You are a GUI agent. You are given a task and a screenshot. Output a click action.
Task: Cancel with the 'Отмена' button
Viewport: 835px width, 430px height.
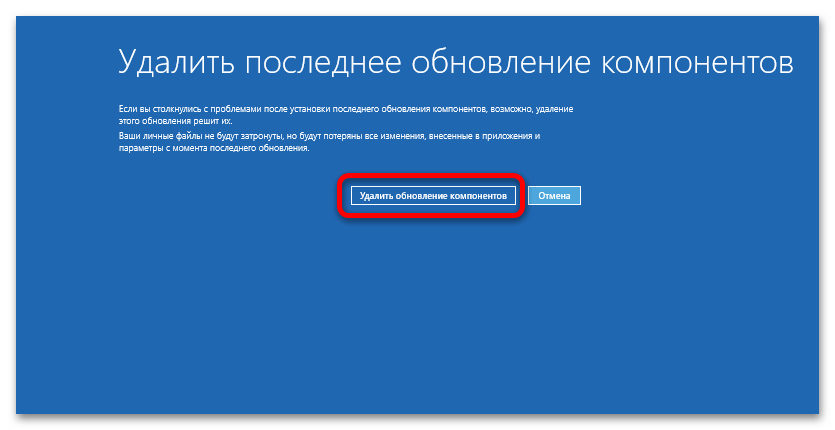tap(554, 196)
